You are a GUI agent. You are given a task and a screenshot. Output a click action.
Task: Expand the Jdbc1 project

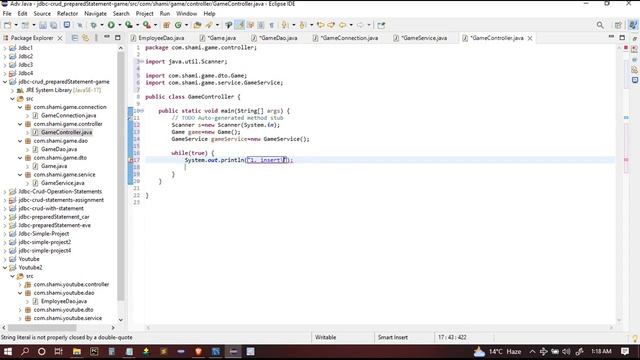[x=5, y=48]
